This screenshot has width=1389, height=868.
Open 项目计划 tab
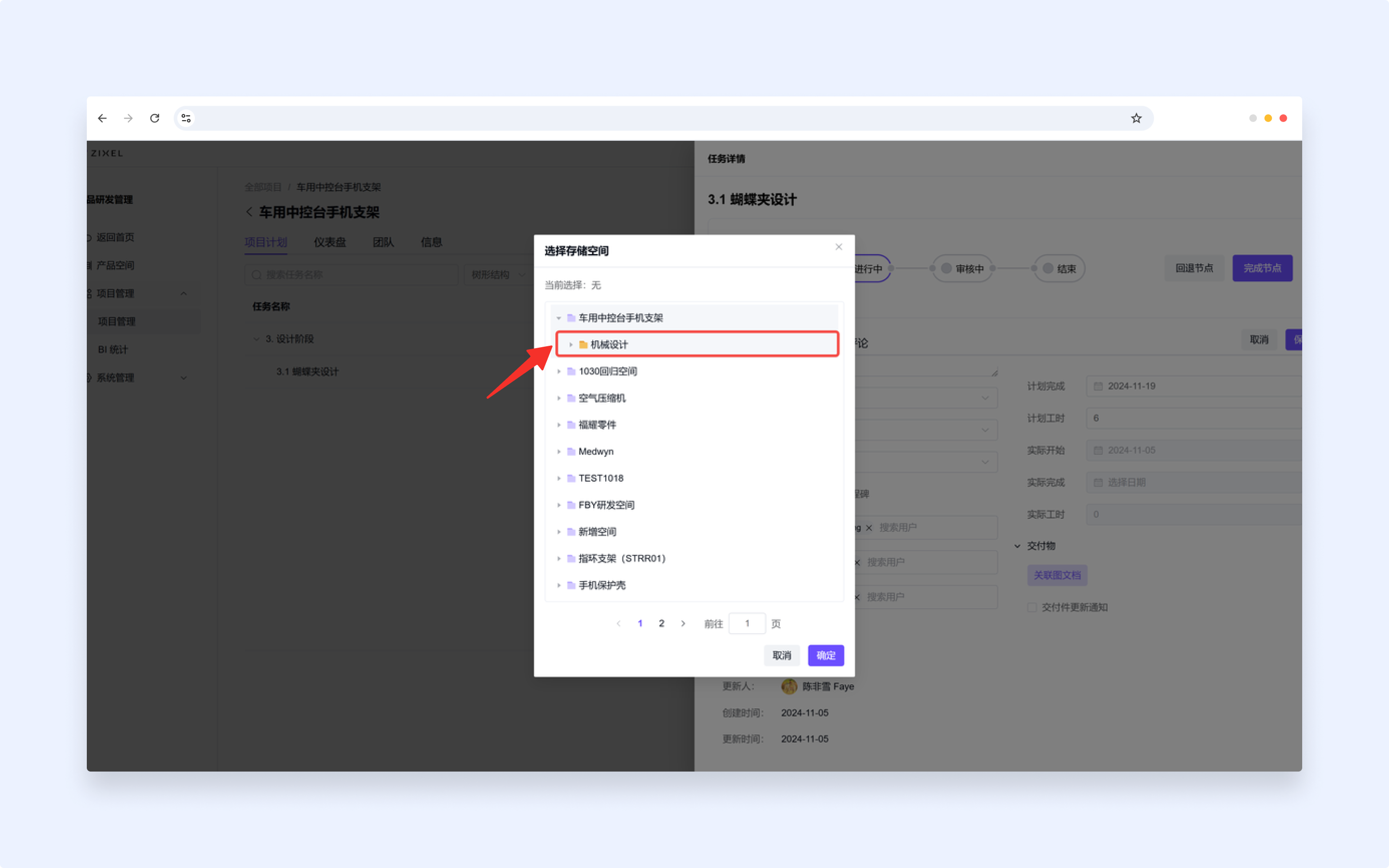click(266, 242)
